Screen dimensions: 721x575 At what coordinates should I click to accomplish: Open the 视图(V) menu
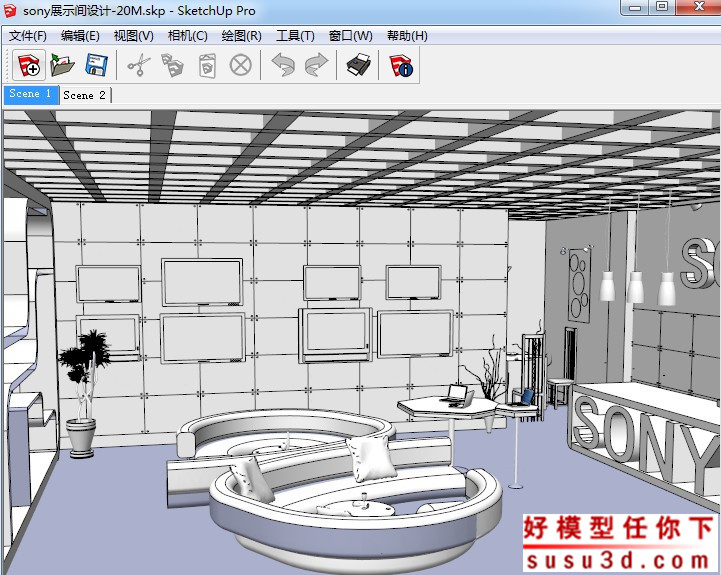[x=134, y=36]
